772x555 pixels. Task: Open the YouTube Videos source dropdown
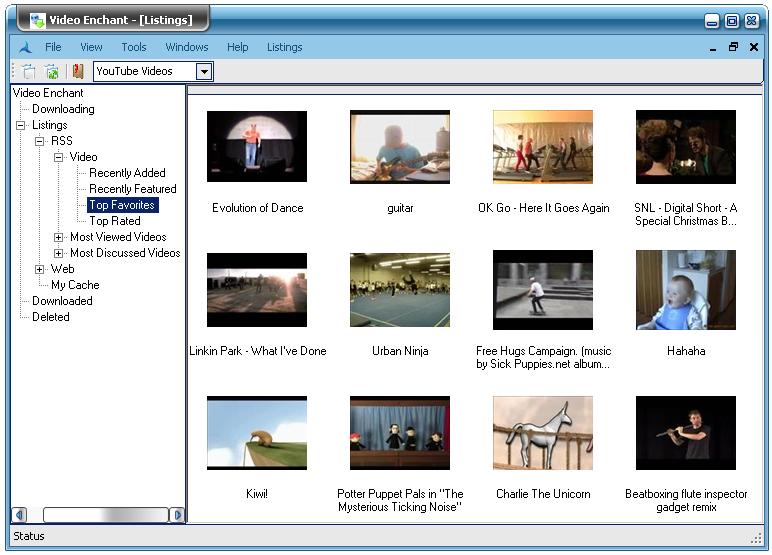pyautogui.click(x=204, y=71)
